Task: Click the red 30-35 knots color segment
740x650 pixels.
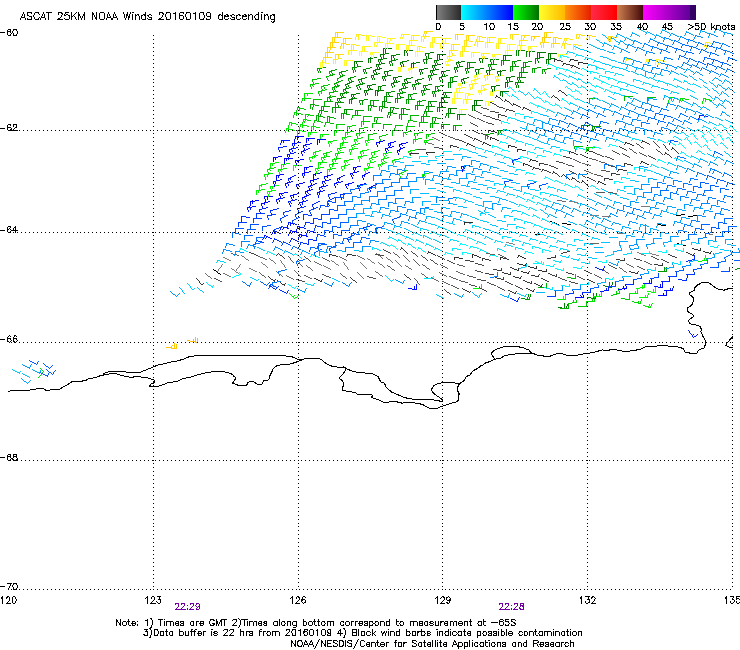Action: [604, 12]
